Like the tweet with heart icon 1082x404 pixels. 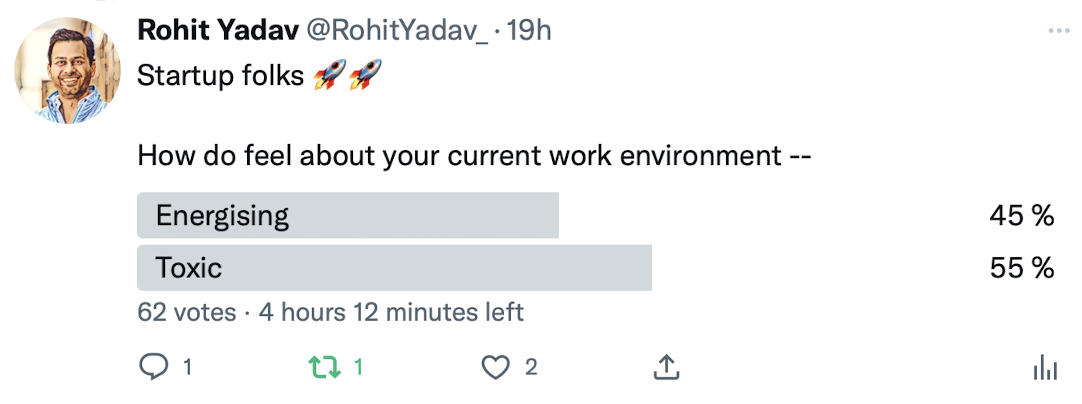pyautogui.click(x=496, y=368)
